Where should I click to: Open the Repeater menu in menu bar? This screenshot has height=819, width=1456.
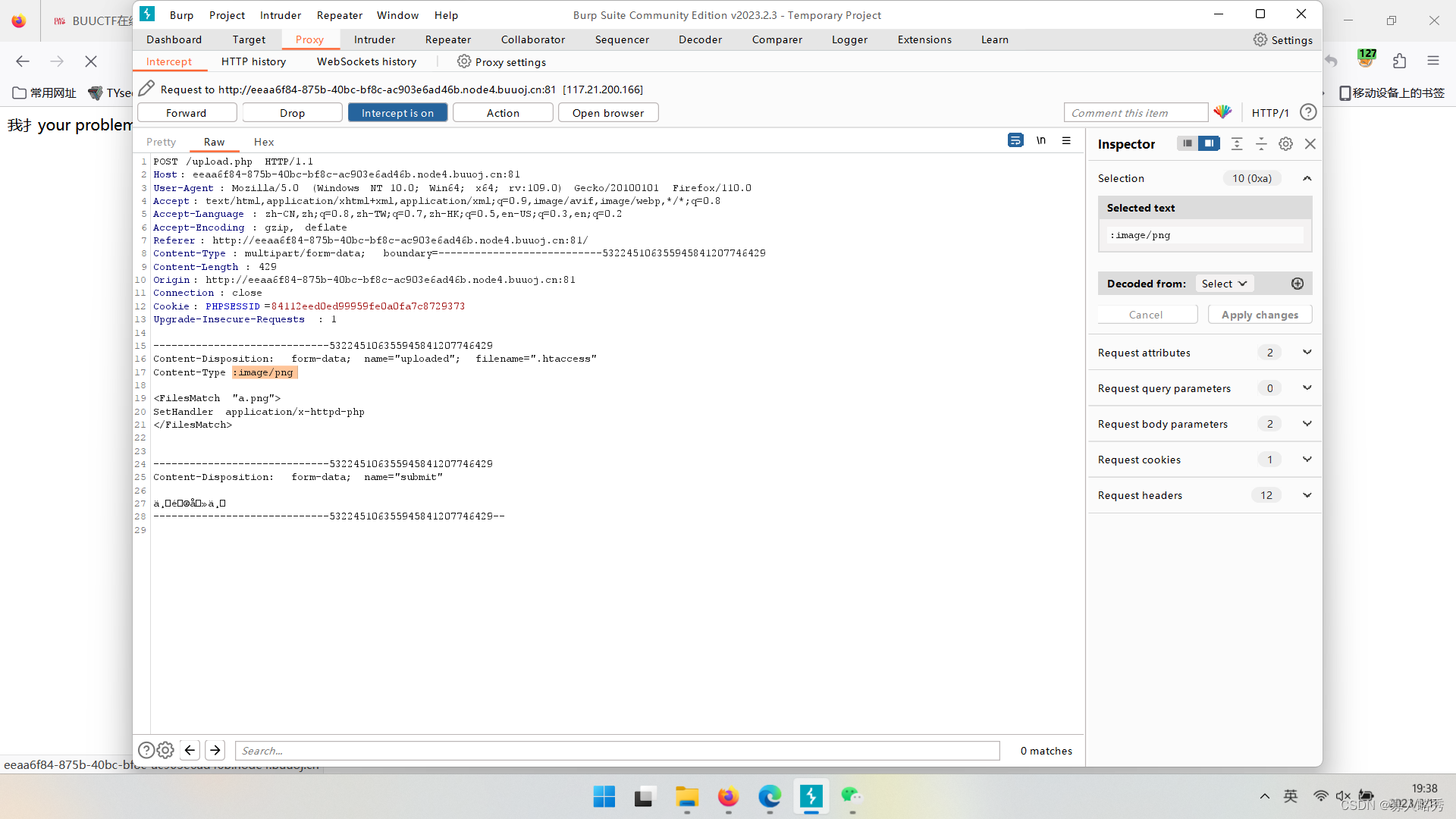coord(339,15)
